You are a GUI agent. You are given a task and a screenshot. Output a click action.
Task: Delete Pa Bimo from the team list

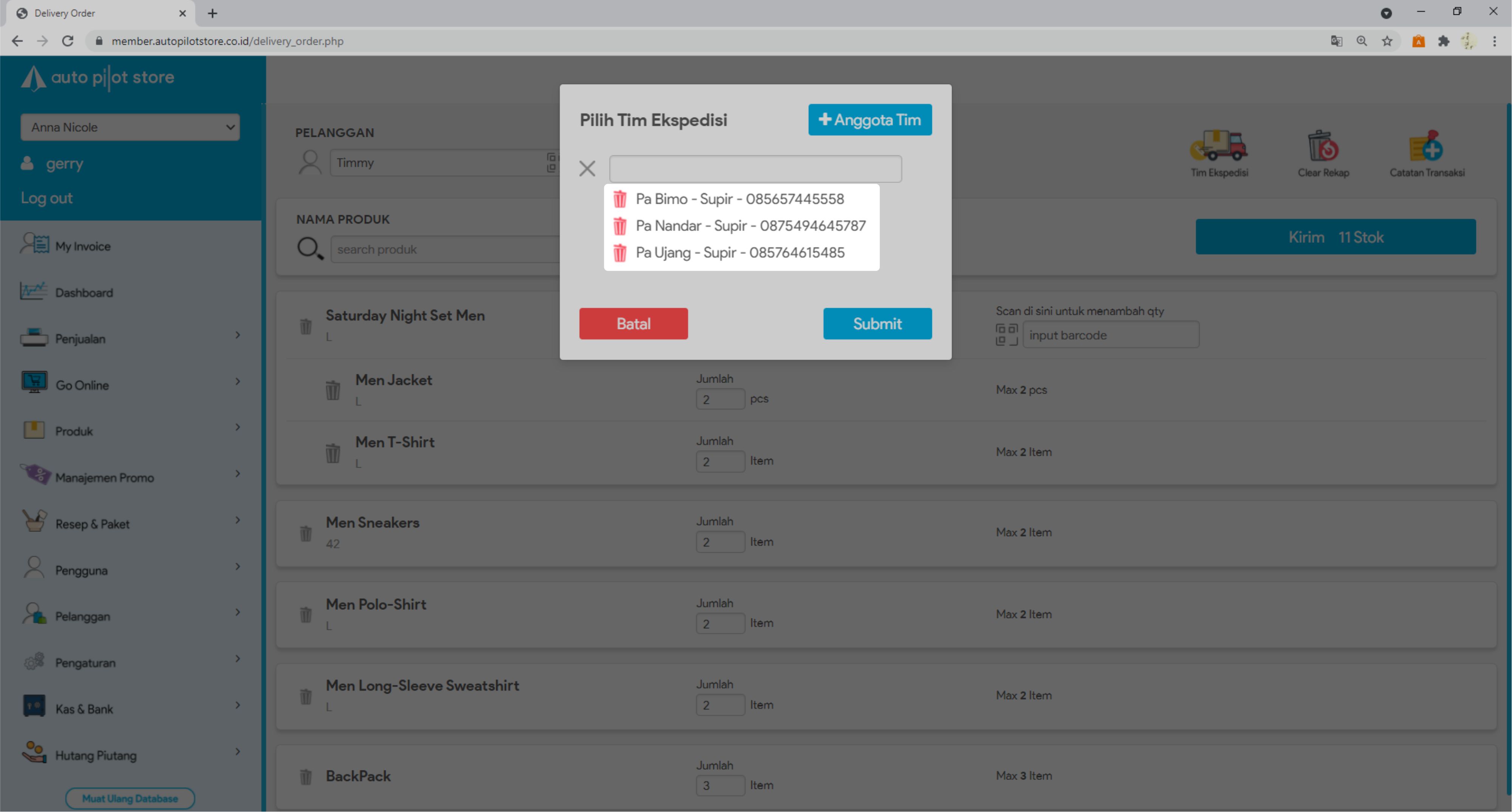(619, 199)
